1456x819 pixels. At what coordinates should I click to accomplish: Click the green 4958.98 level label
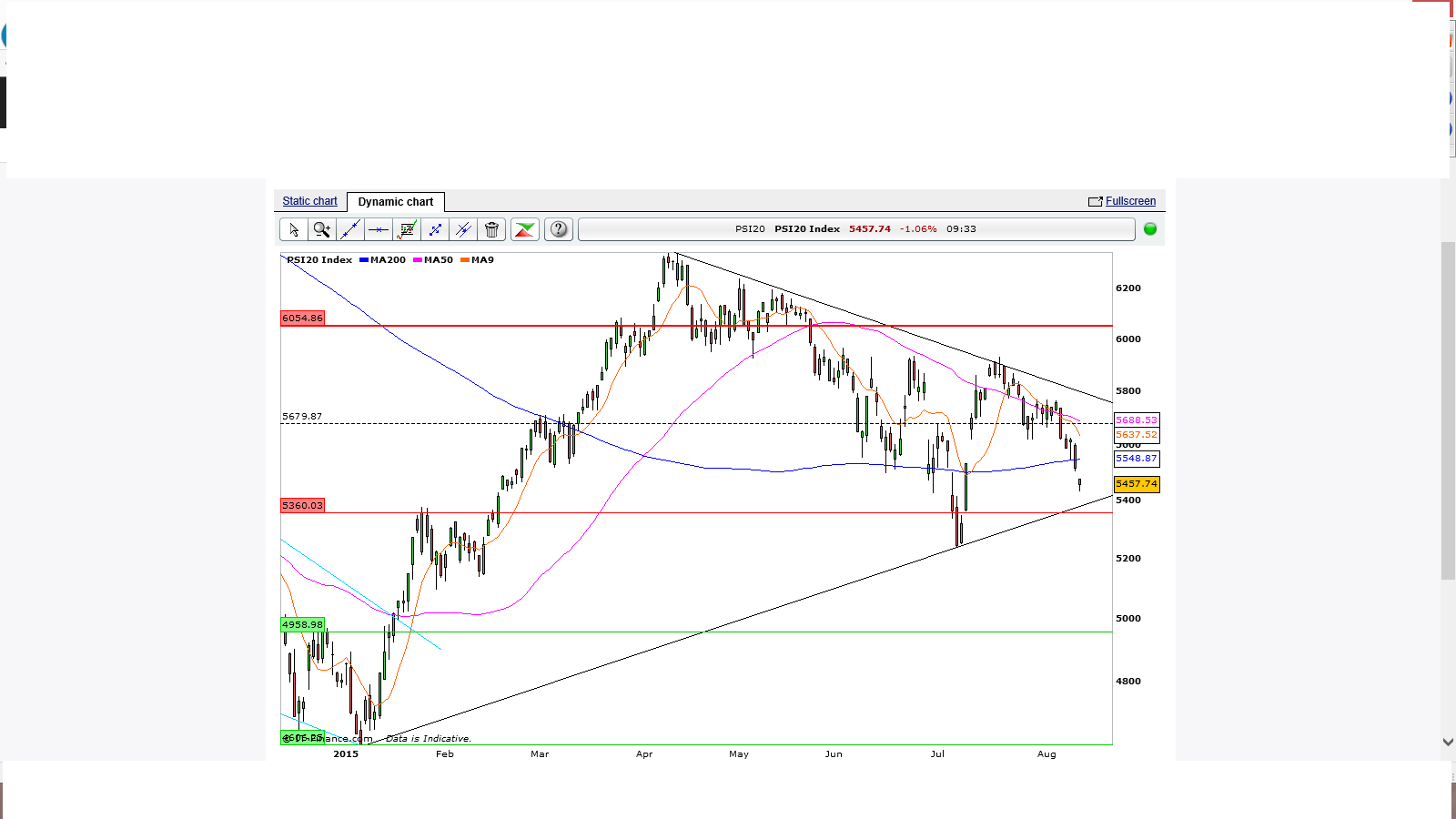[302, 625]
